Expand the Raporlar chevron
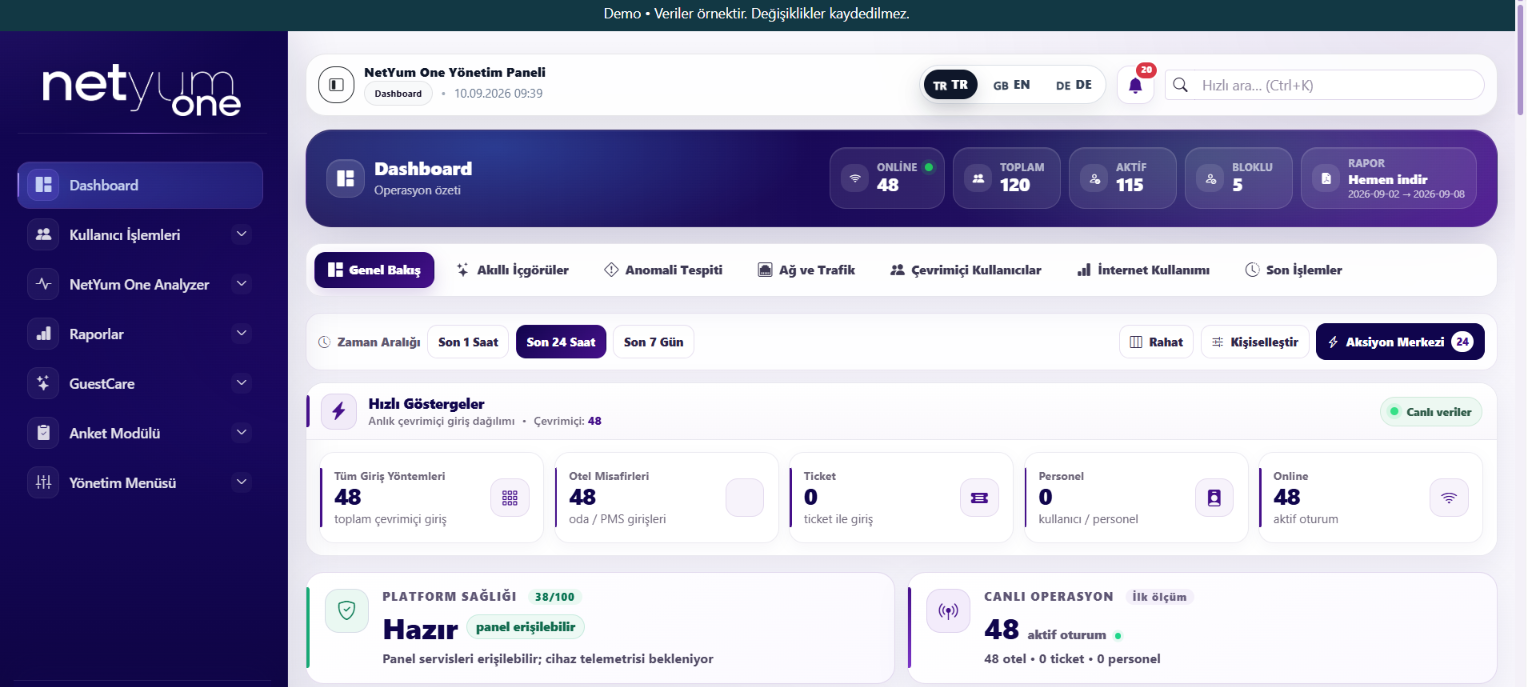1528x687 pixels. [240, 334]
